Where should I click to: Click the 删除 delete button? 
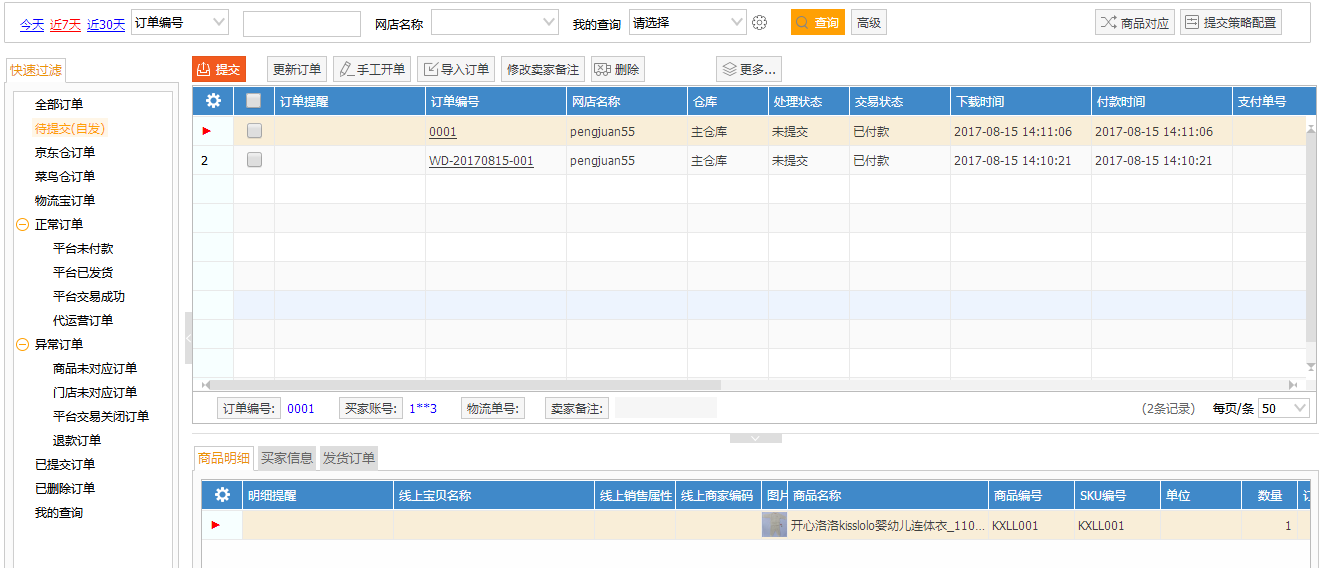click(x=617, y=69)
